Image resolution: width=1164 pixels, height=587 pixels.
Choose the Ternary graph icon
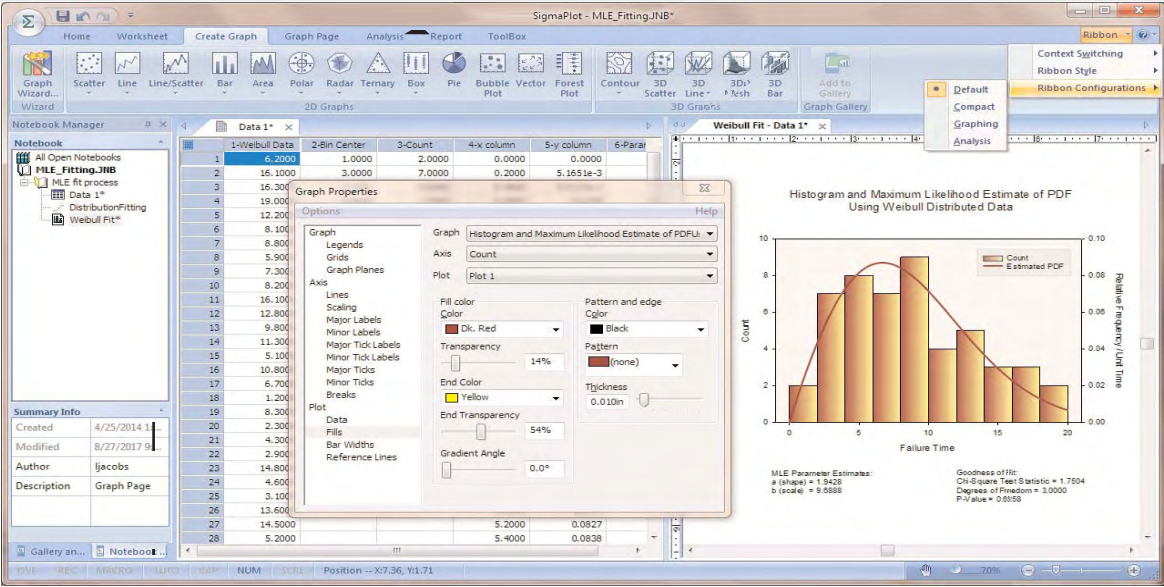377,68
